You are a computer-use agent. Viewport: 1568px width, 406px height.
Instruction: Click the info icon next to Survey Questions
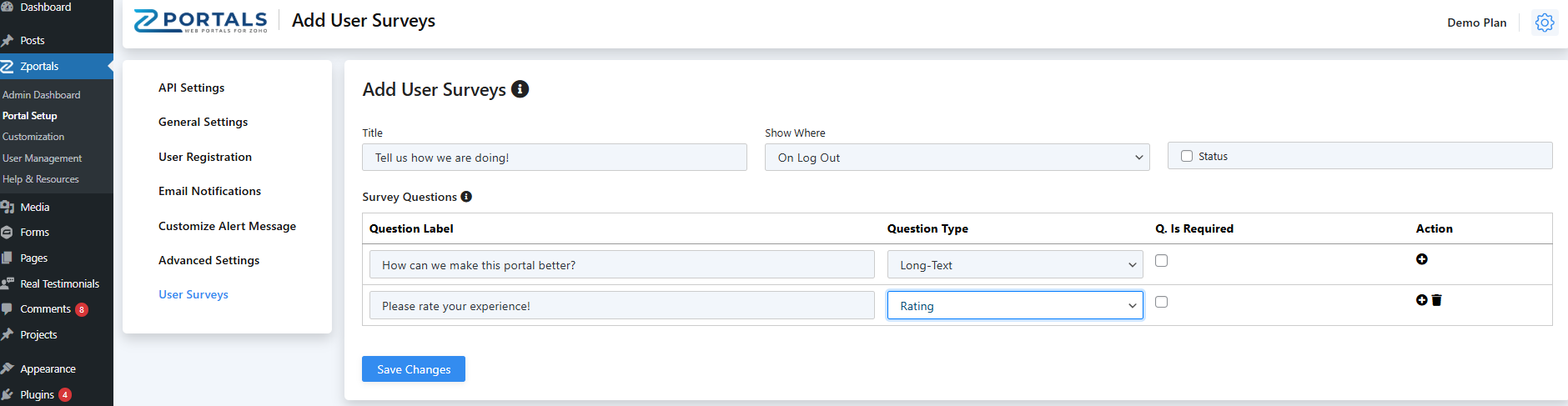(x=466, y=197)
